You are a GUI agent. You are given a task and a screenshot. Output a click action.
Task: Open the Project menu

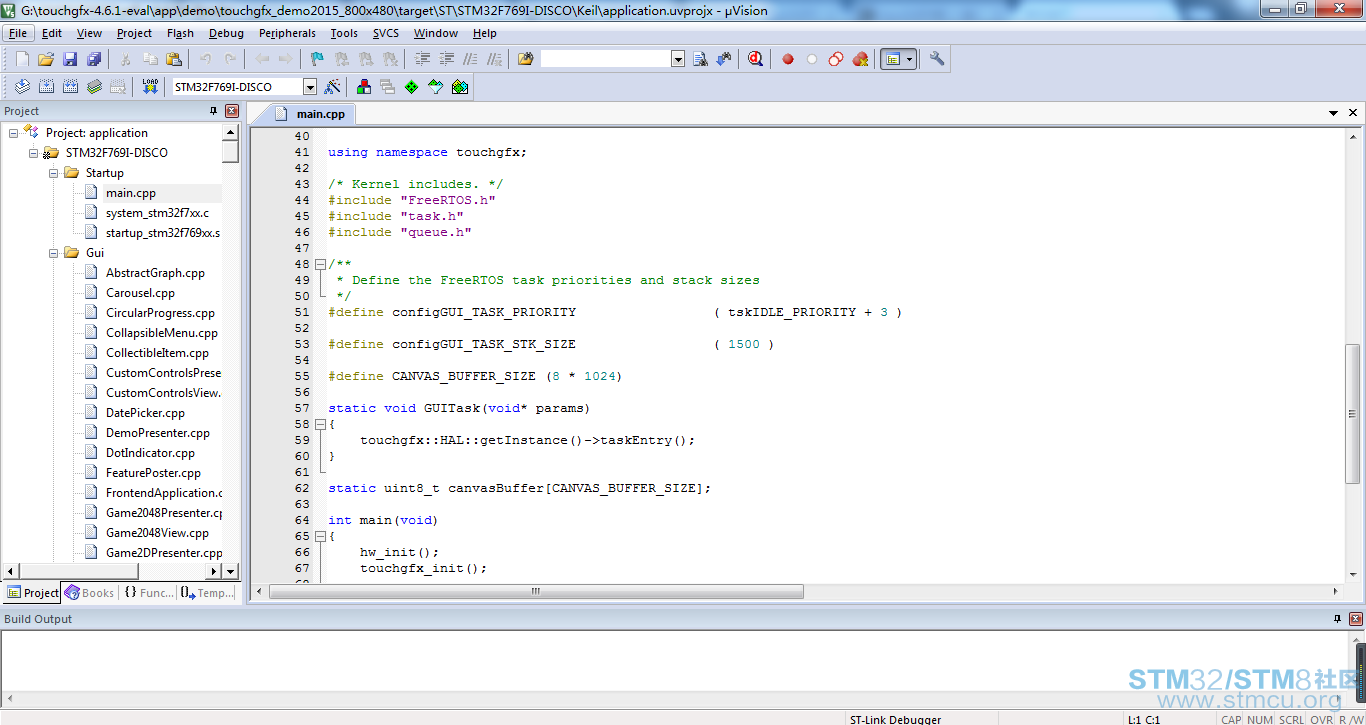tap(134, 33)
